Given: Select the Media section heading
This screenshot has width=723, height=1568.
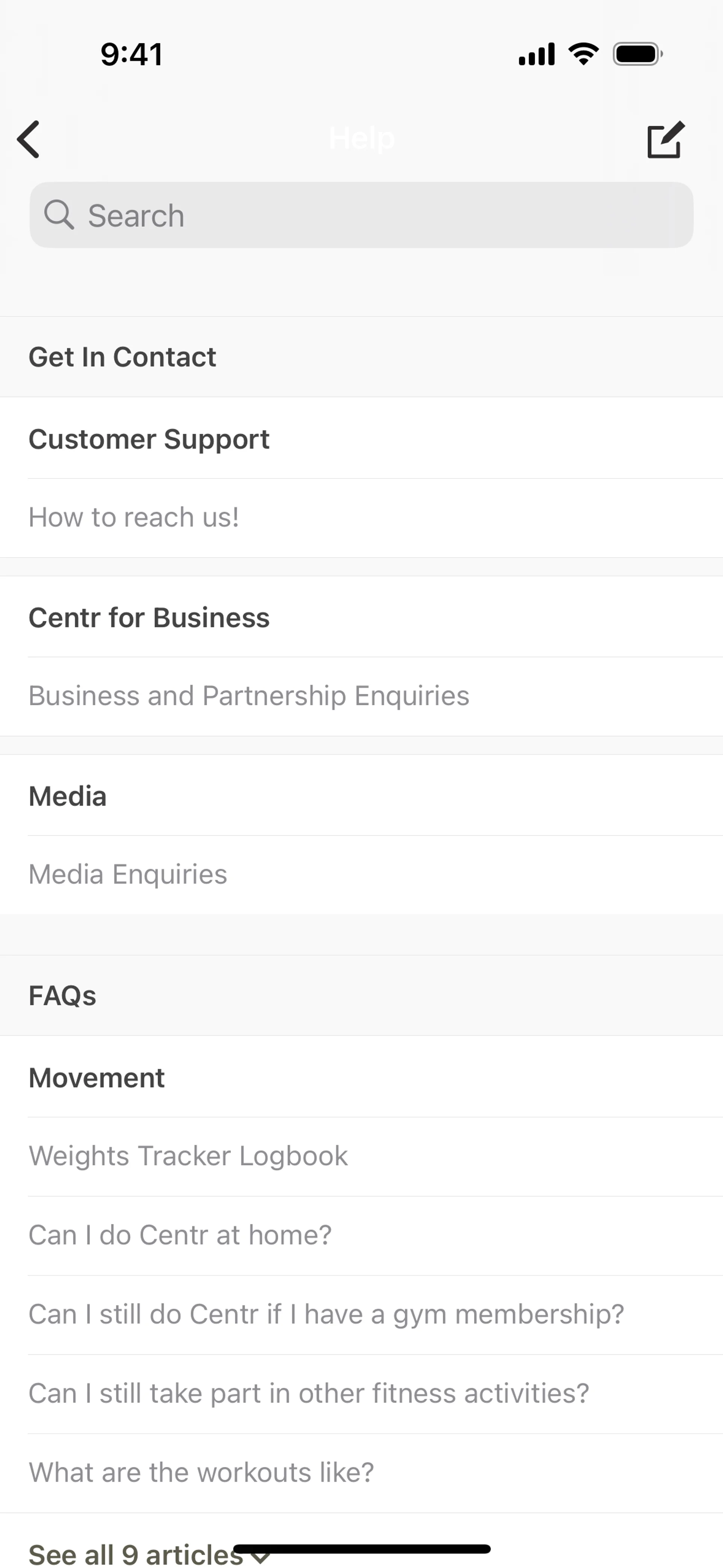Looking at the screenshot, I should [x=67, y=796].
